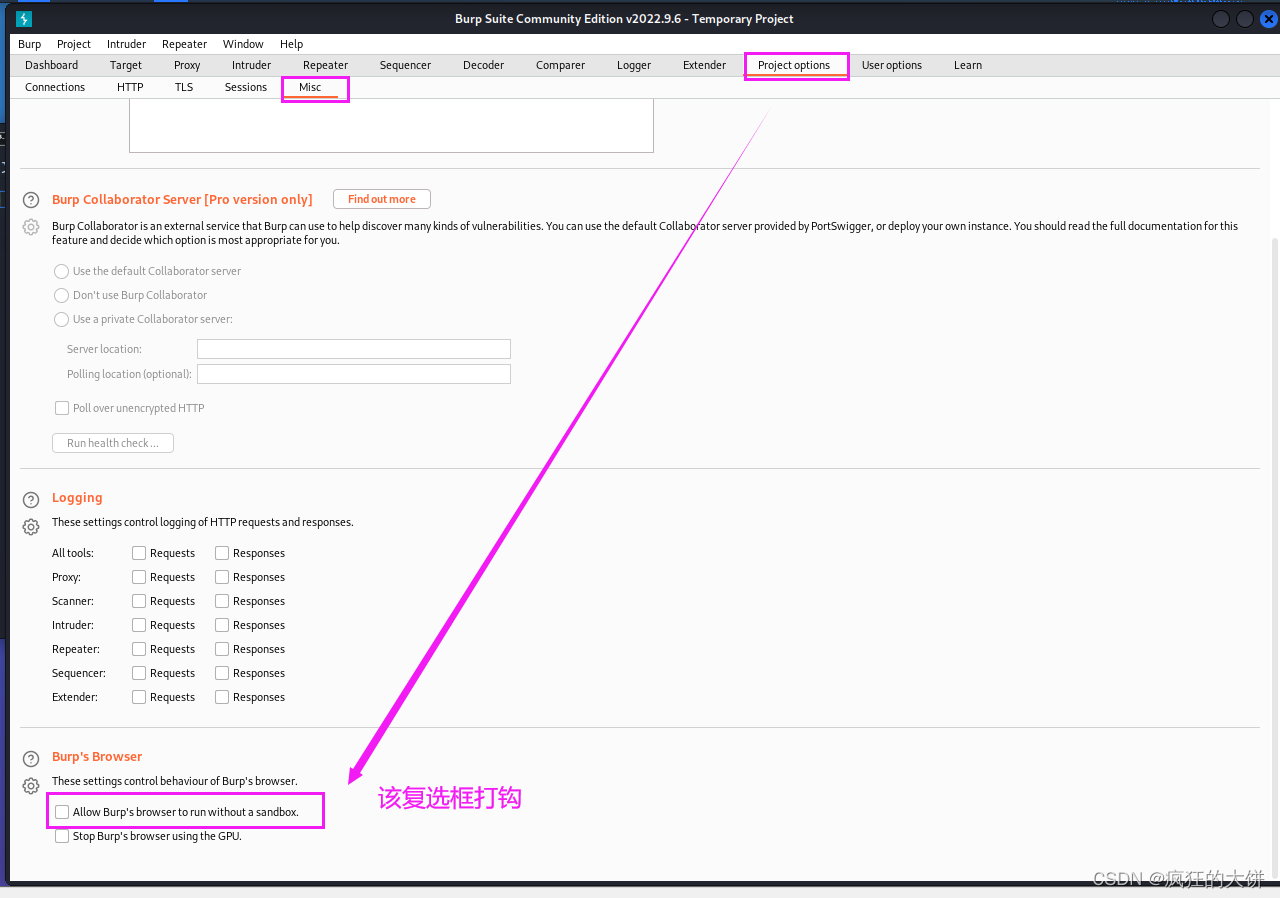Open the Extender tab
1280x898 pixels.
705,65
